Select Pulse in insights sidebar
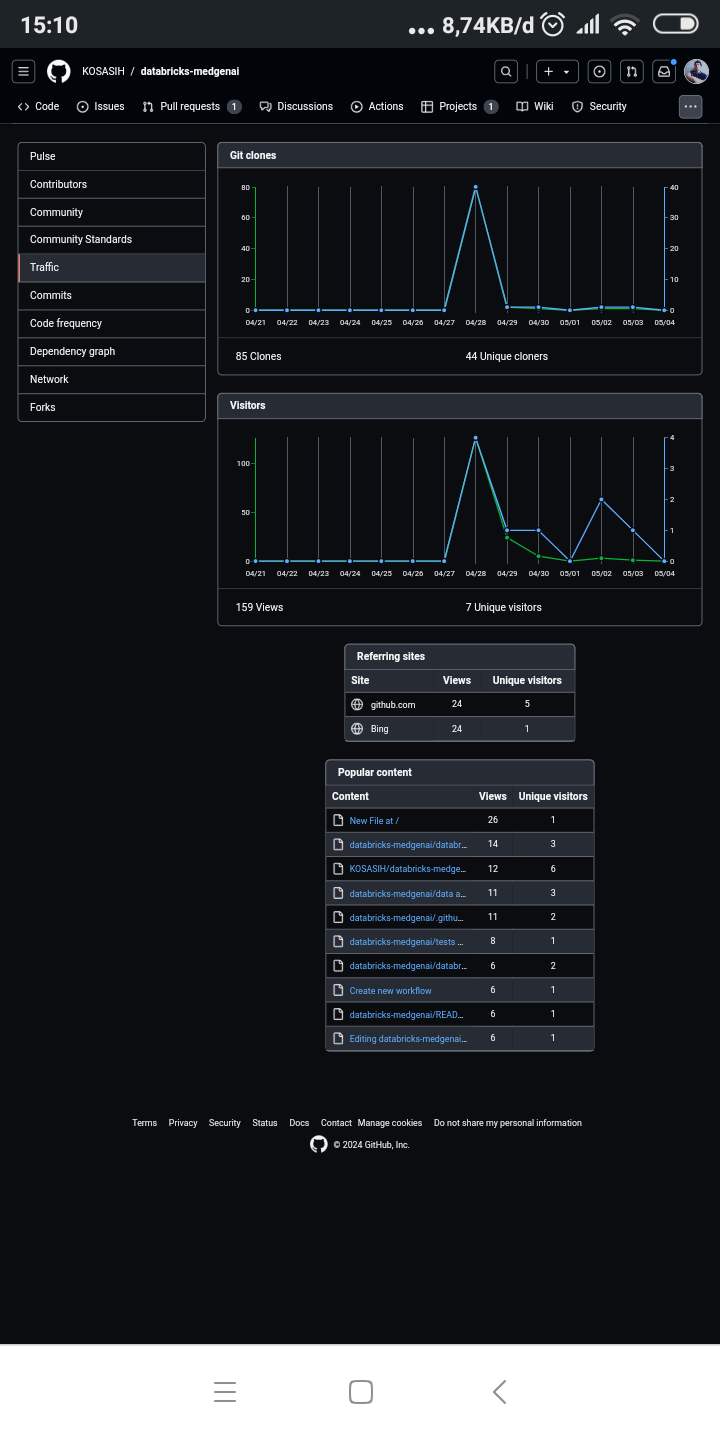Image resolution: width=720 pixels, height=1440 pixels. click(x=112, y=156)
